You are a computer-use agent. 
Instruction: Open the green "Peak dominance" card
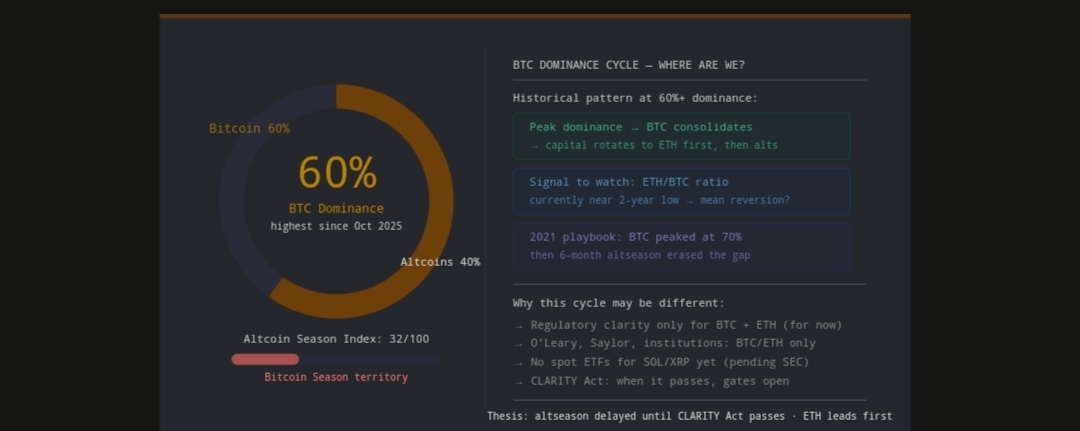pos(681,136)
